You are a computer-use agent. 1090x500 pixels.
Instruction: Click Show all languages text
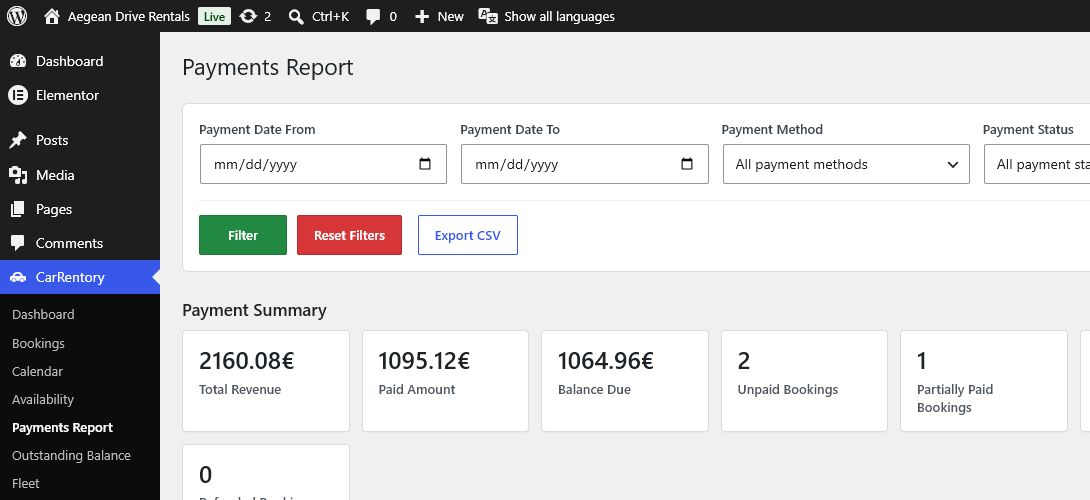click(x=560, y=17)
